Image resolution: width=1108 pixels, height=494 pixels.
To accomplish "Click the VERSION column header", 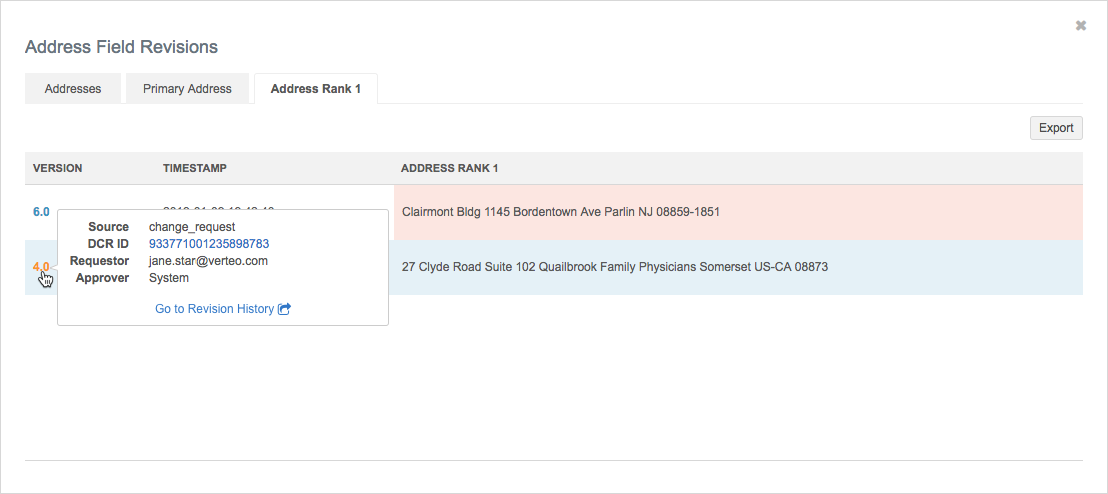I will point(58,168).
